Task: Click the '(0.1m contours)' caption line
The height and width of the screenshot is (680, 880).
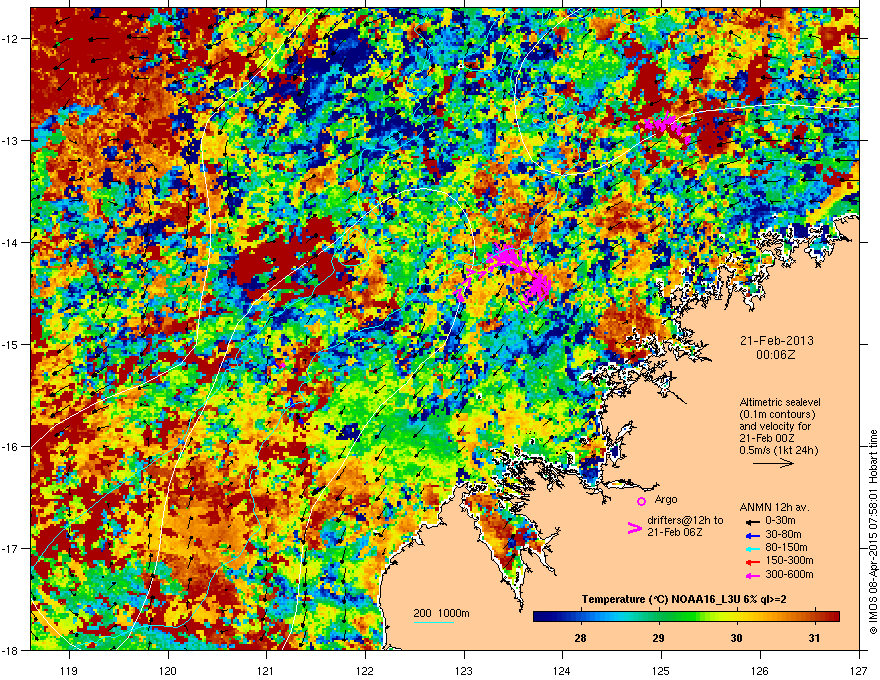Action: (x=777, y=414)
